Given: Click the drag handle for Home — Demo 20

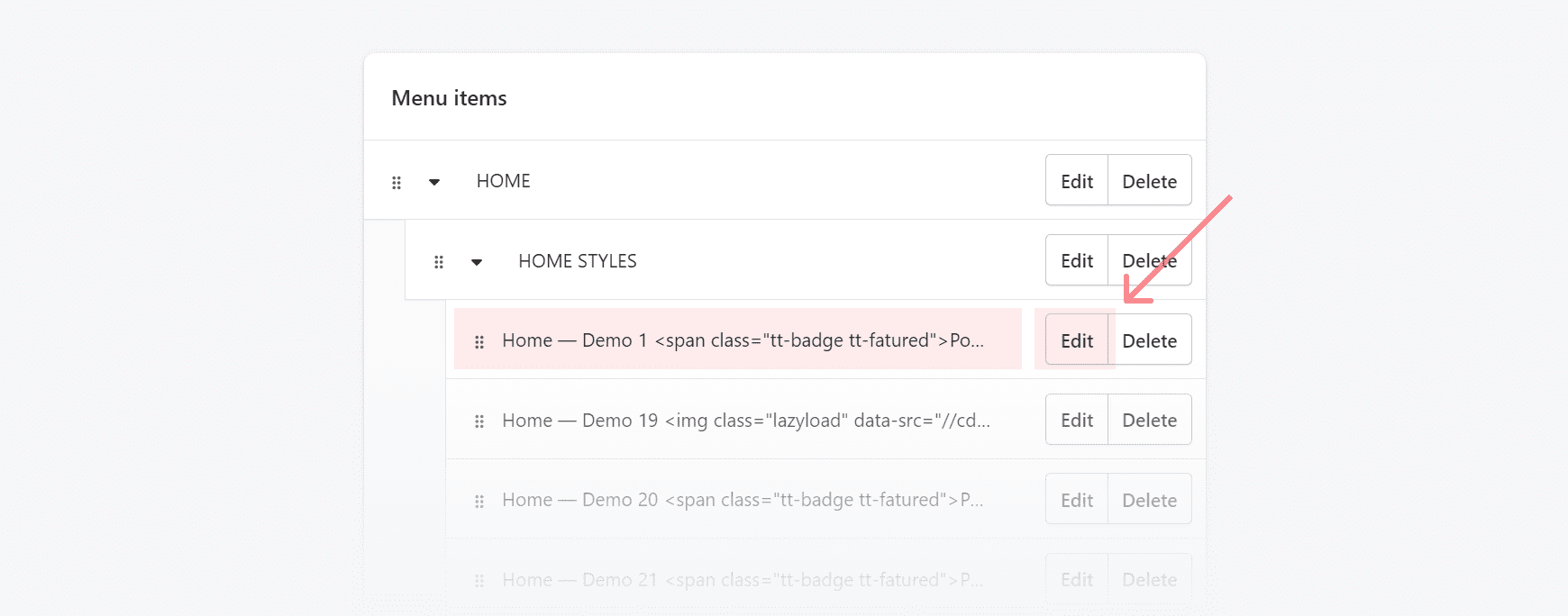Looking at the screenshot, I should click(479, 502).
